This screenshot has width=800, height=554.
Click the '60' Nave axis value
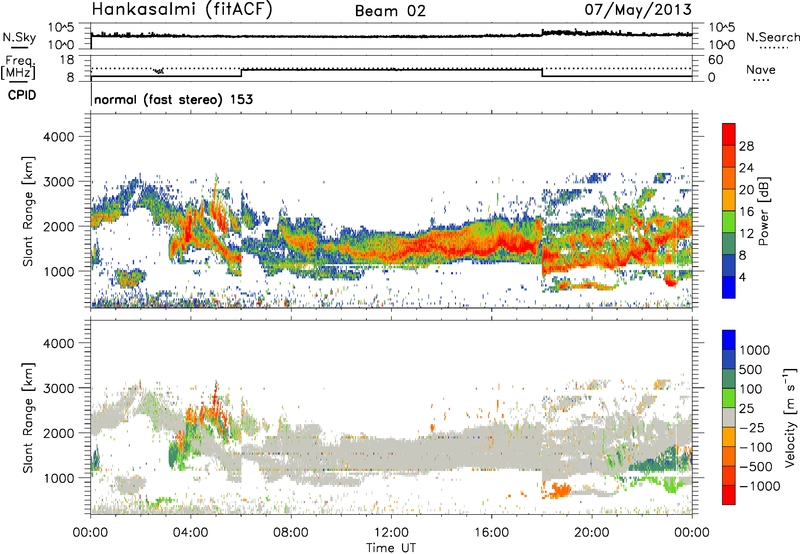pos(715,60)
